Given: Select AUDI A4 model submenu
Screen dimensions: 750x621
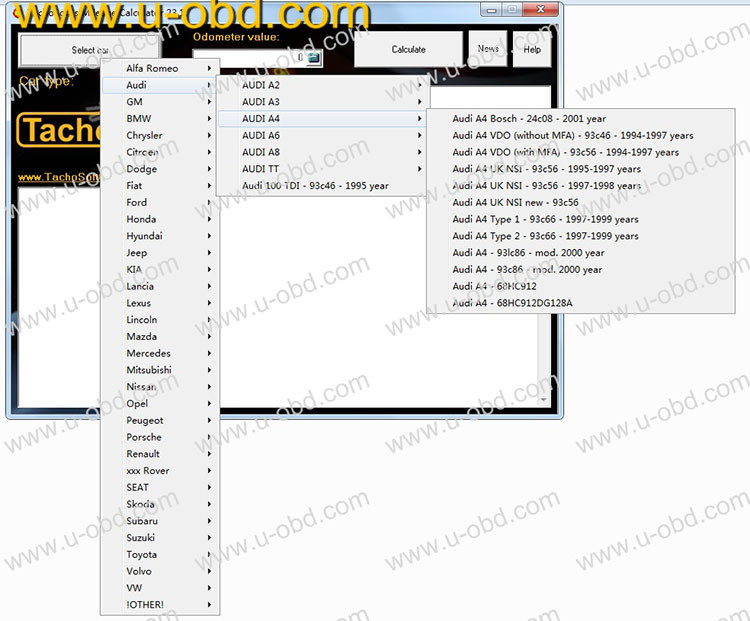Looking at the screenshot, I should [323, 119].
